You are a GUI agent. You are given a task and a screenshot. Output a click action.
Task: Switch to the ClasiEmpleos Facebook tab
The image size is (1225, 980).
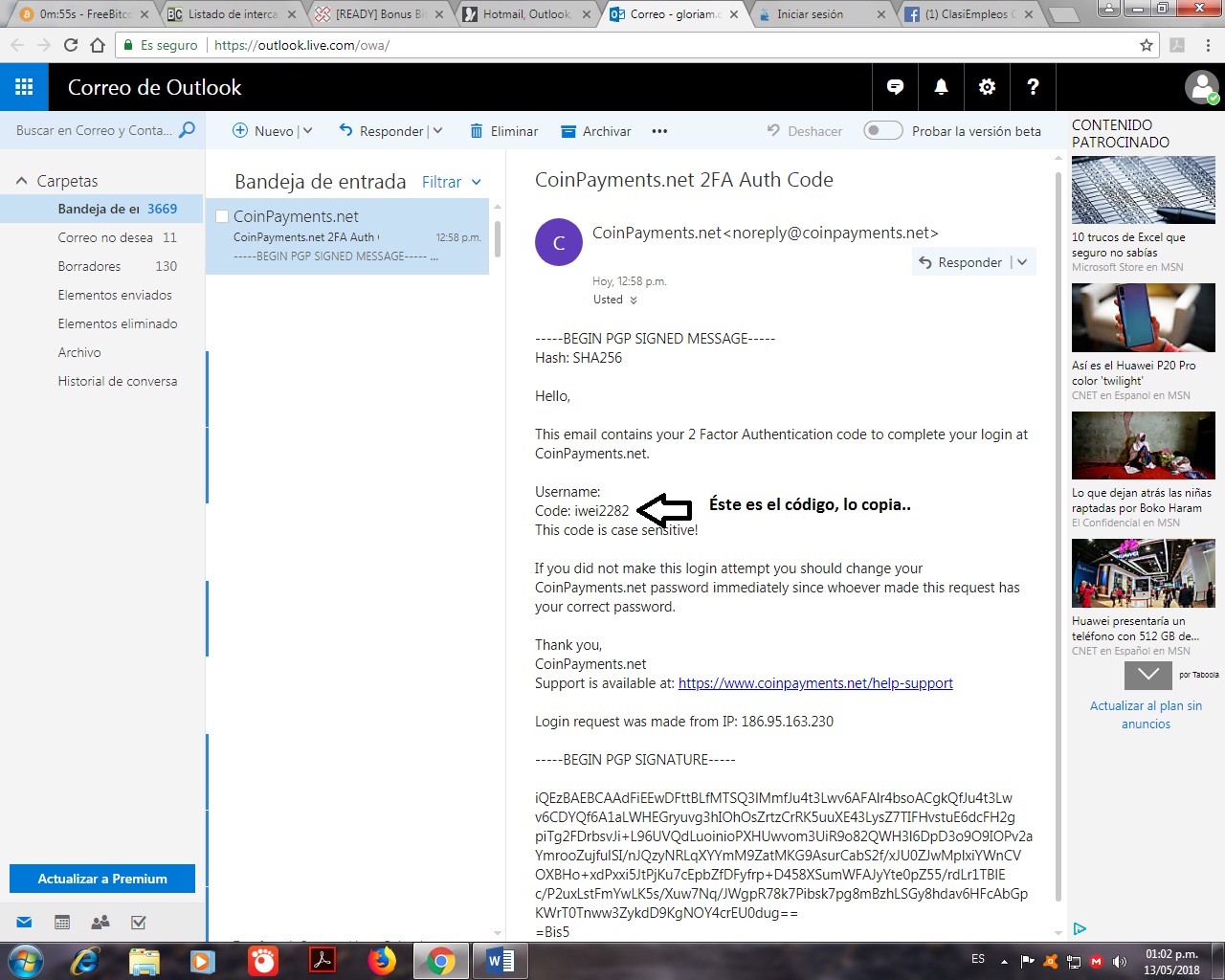969,14
